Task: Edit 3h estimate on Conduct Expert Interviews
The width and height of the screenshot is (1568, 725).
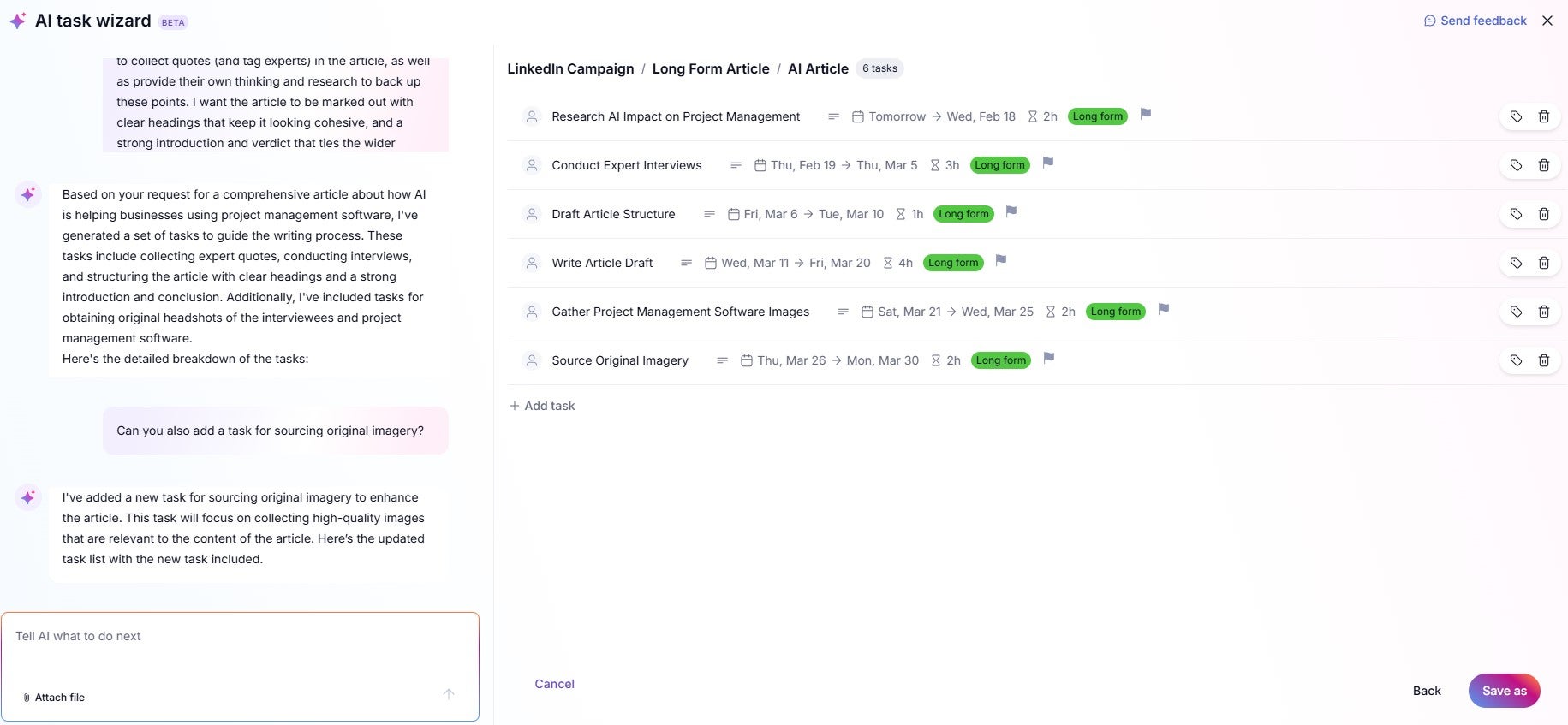Action: [945, 165]
